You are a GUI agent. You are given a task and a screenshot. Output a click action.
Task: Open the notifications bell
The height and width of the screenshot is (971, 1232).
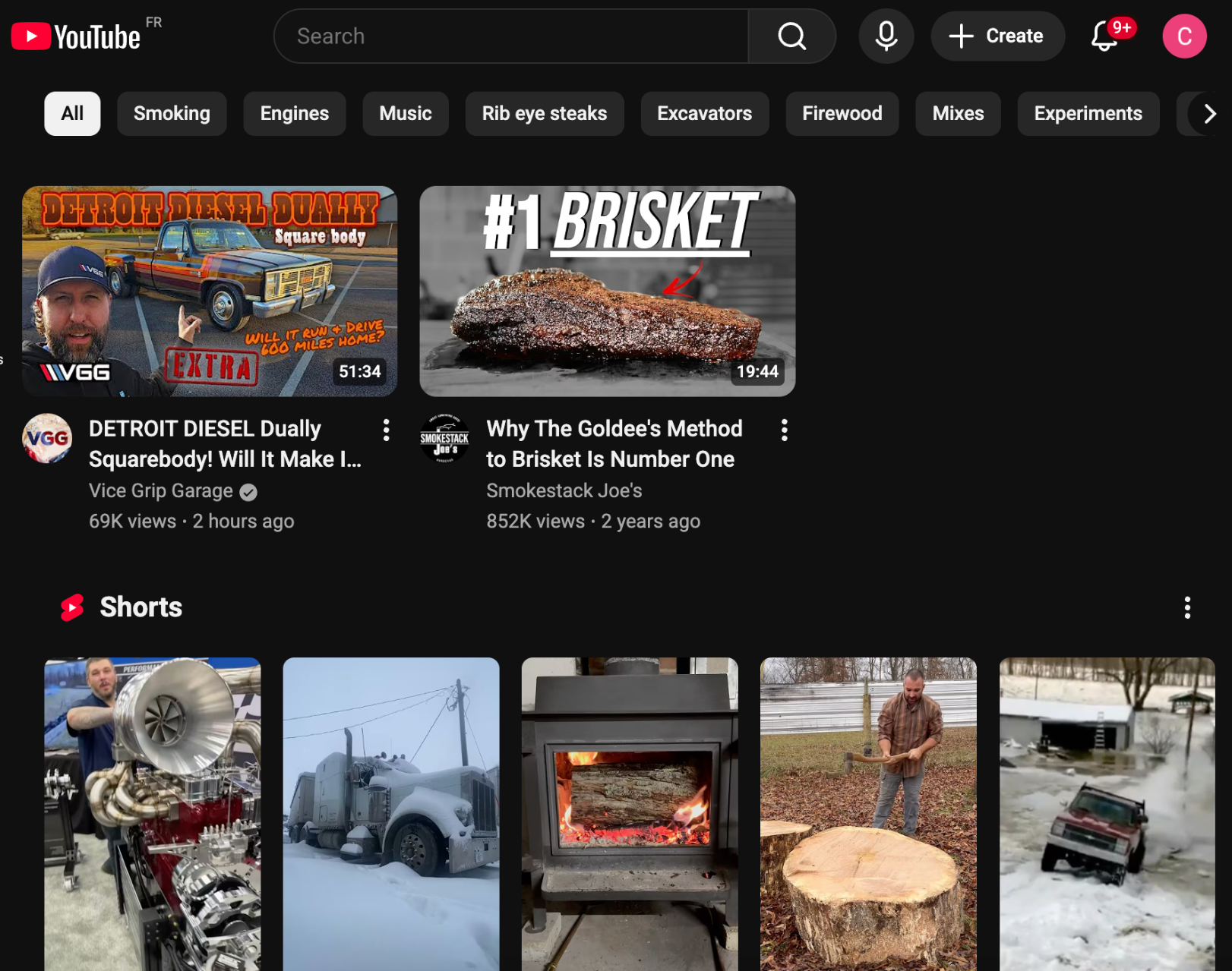click(1104, 36)
